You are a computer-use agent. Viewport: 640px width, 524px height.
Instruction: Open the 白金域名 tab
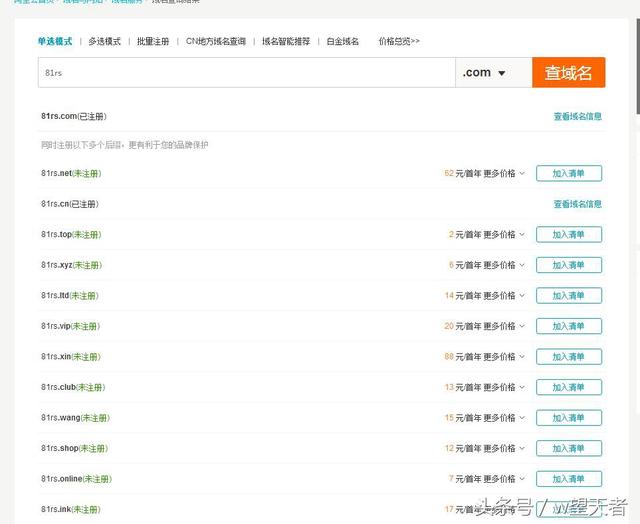pos(343,41)
